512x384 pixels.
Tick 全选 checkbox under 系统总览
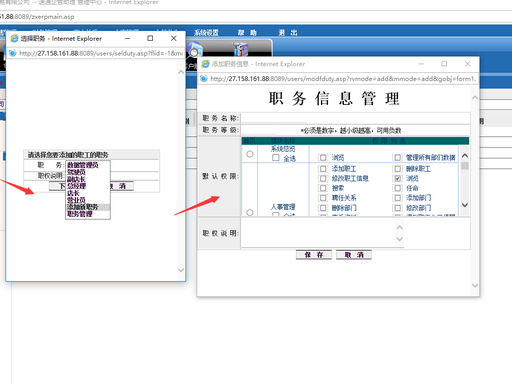(x=276, y=158)
